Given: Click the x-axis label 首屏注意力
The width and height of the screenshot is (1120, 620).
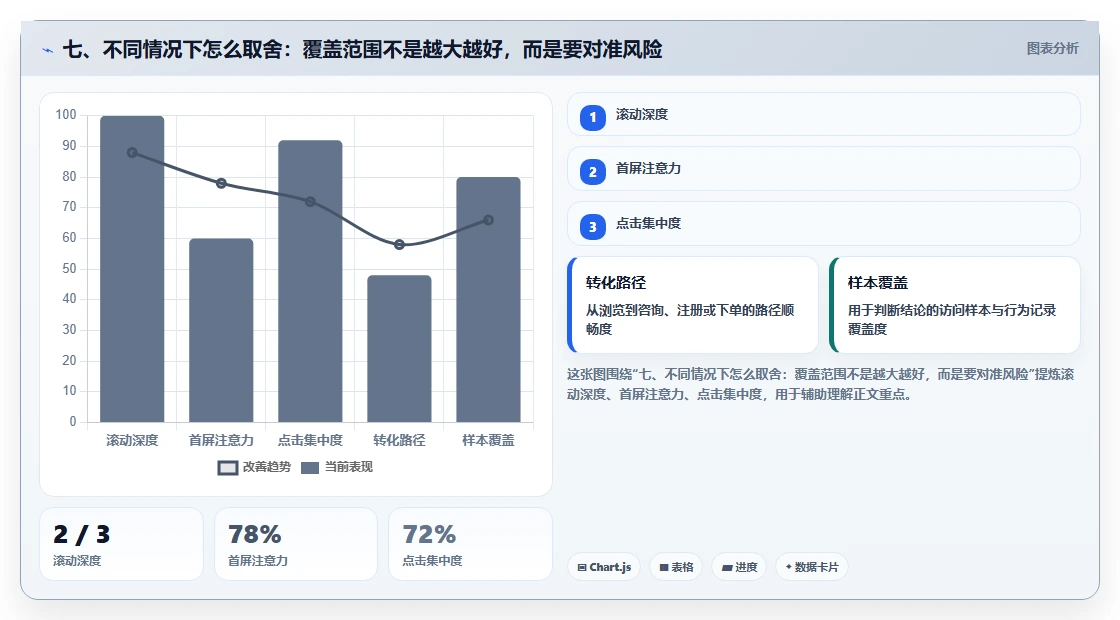Looking at the screenshot, I should 221,441.
